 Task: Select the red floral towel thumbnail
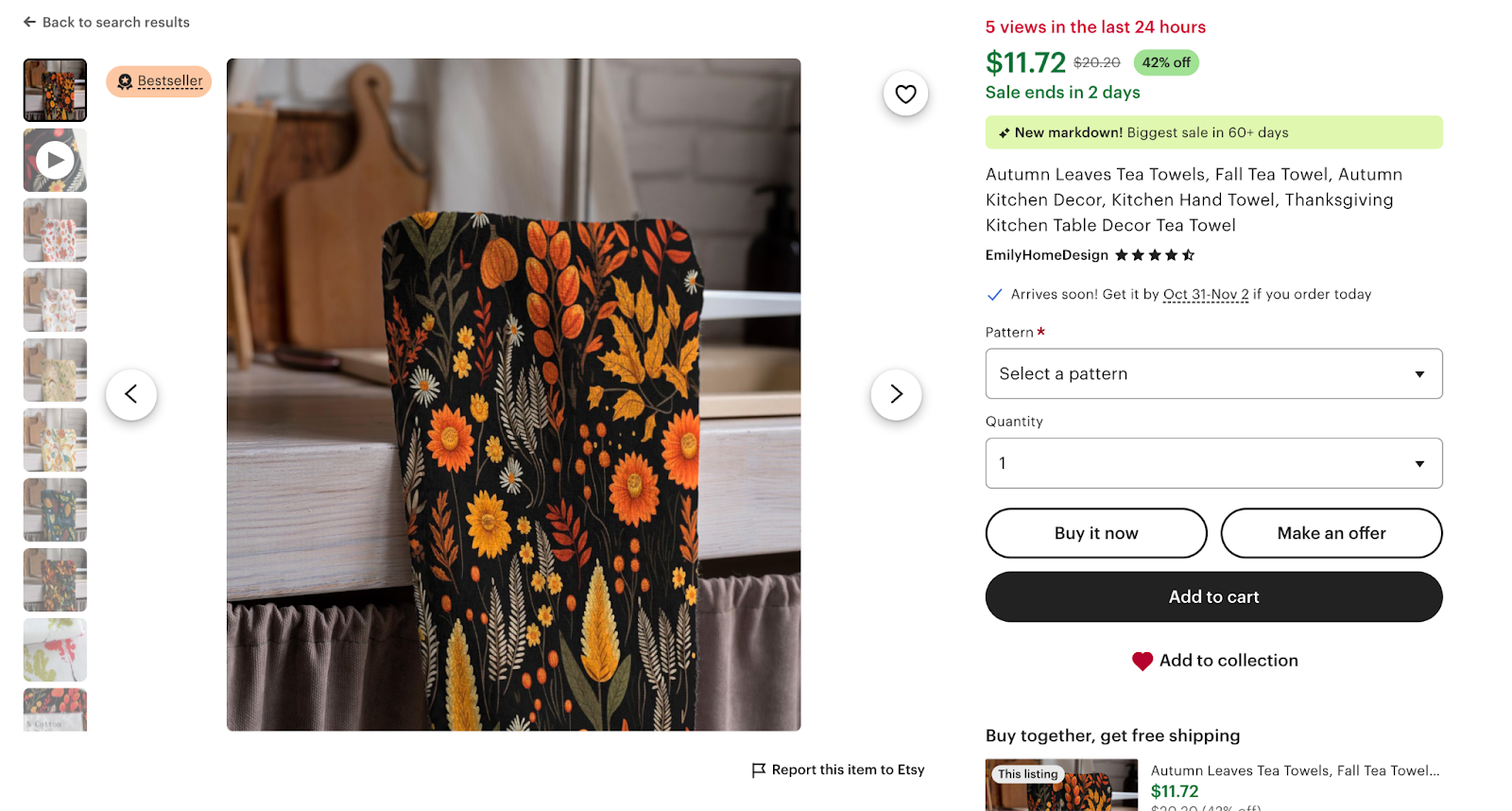[x=54, y=230]
